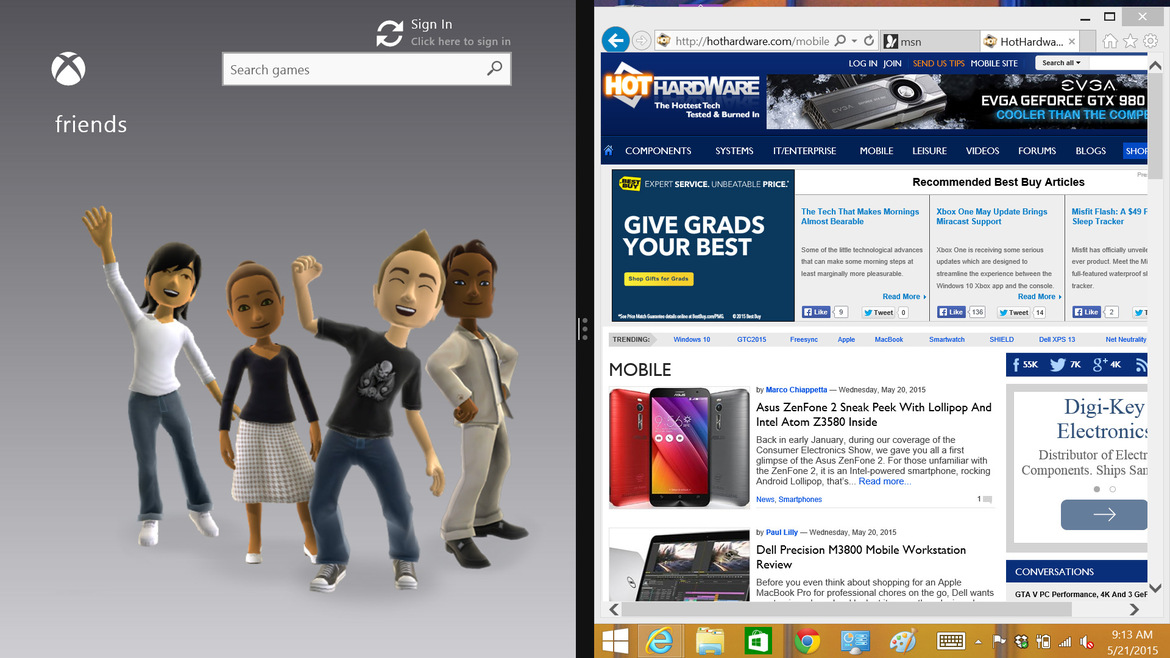Viewport: 1170px width, 658px height.
Task: Click the MOBILE SITE link
Action: (994, 63)
